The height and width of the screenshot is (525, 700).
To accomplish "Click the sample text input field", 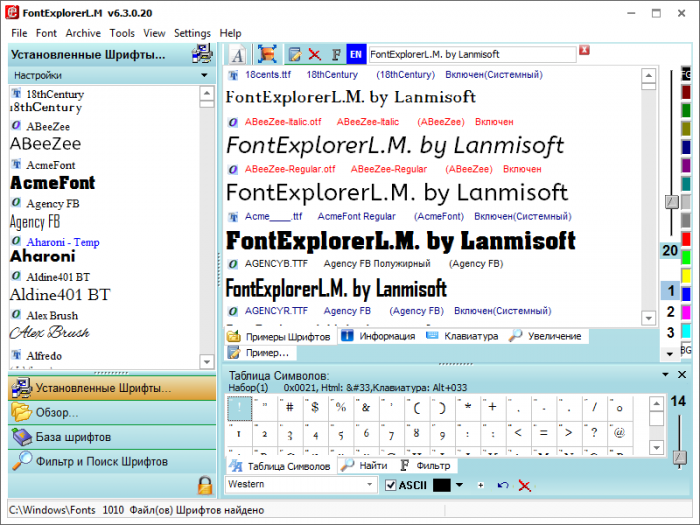I will point(472,54).
